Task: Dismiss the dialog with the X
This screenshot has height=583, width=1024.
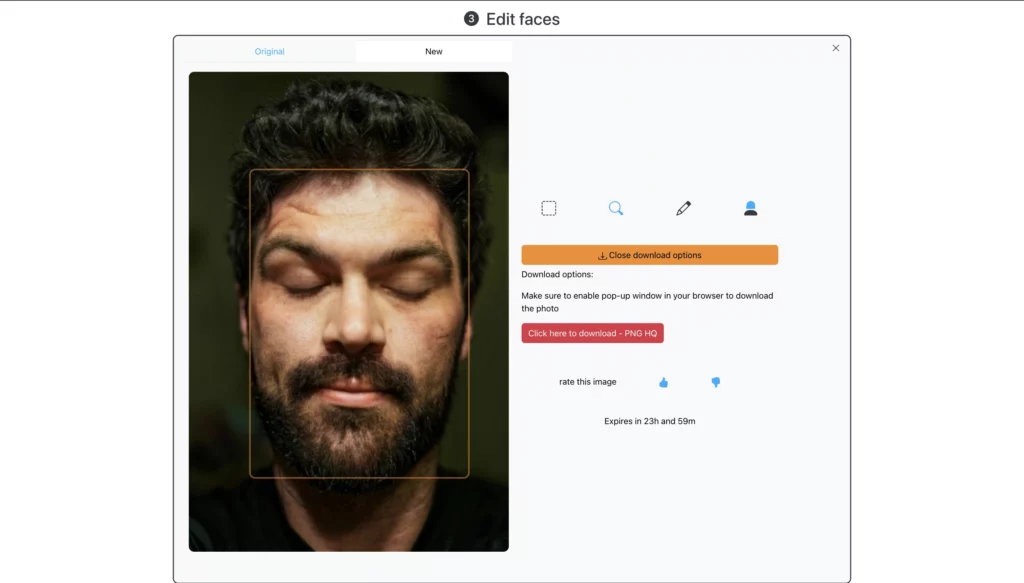Action: point(835,47)
